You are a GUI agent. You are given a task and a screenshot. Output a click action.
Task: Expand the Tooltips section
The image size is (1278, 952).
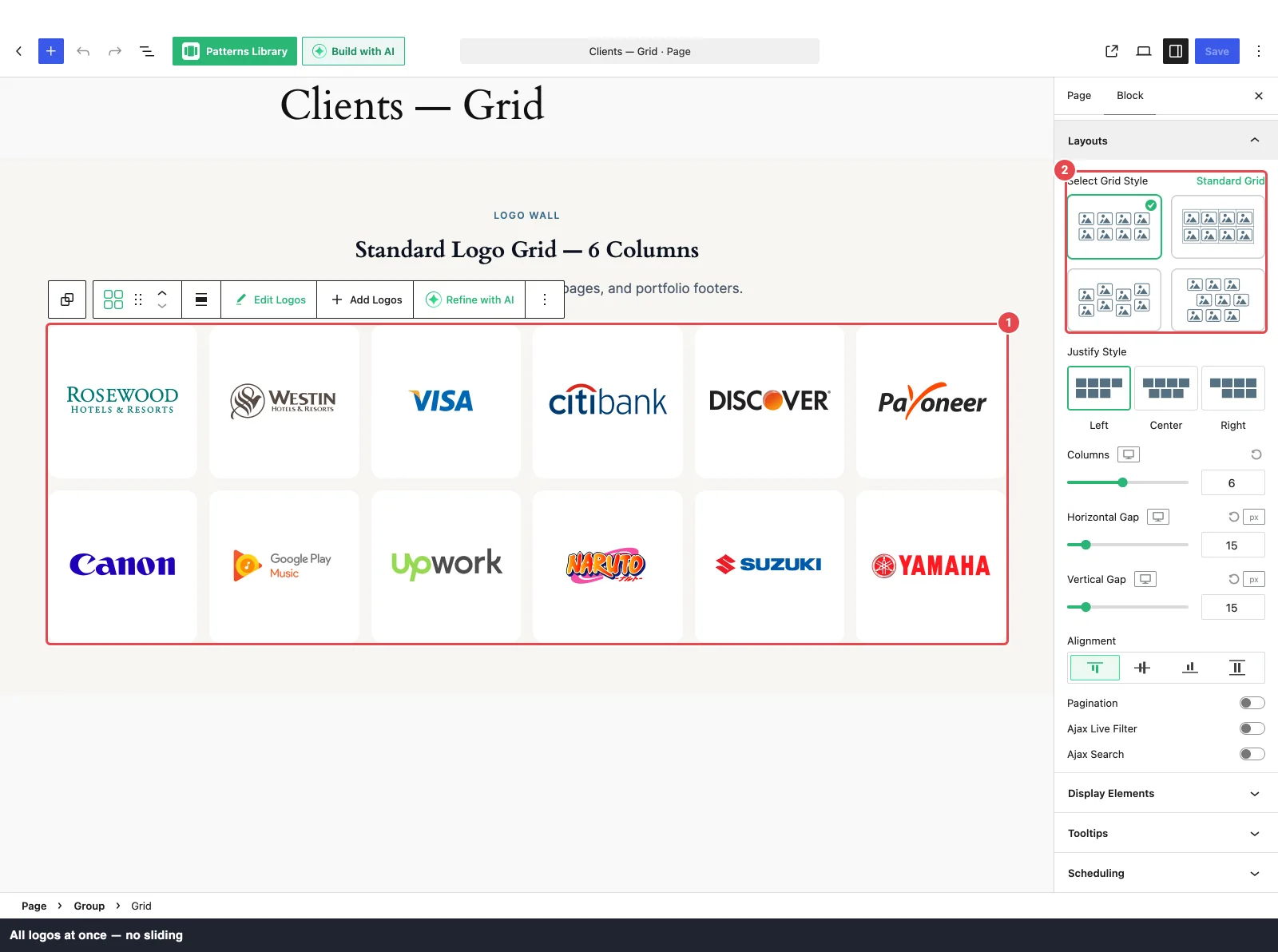tap(1166, 833)
